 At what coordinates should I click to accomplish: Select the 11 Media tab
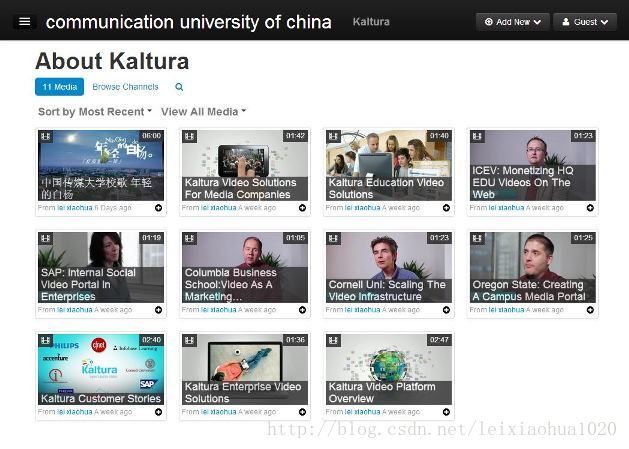59,87
